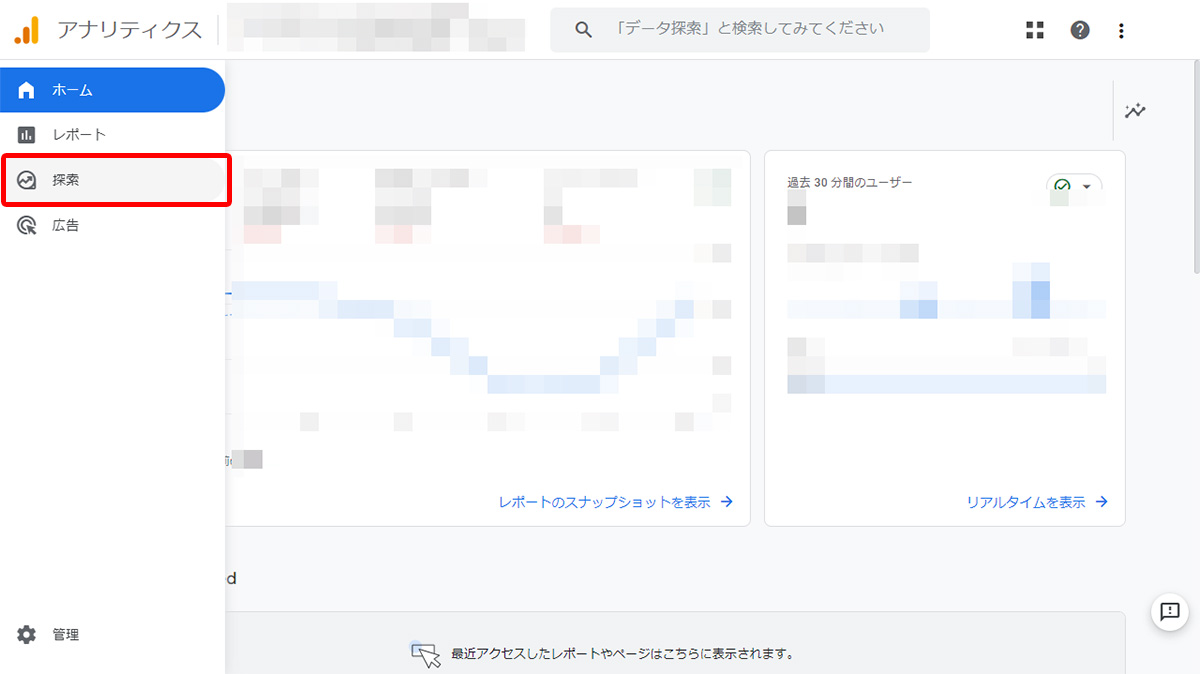Click the Google Analytics logo icon
Image resolution: width=1200 pixels, height=674 pixels.
pyautogui.click(x=27, y=30)
